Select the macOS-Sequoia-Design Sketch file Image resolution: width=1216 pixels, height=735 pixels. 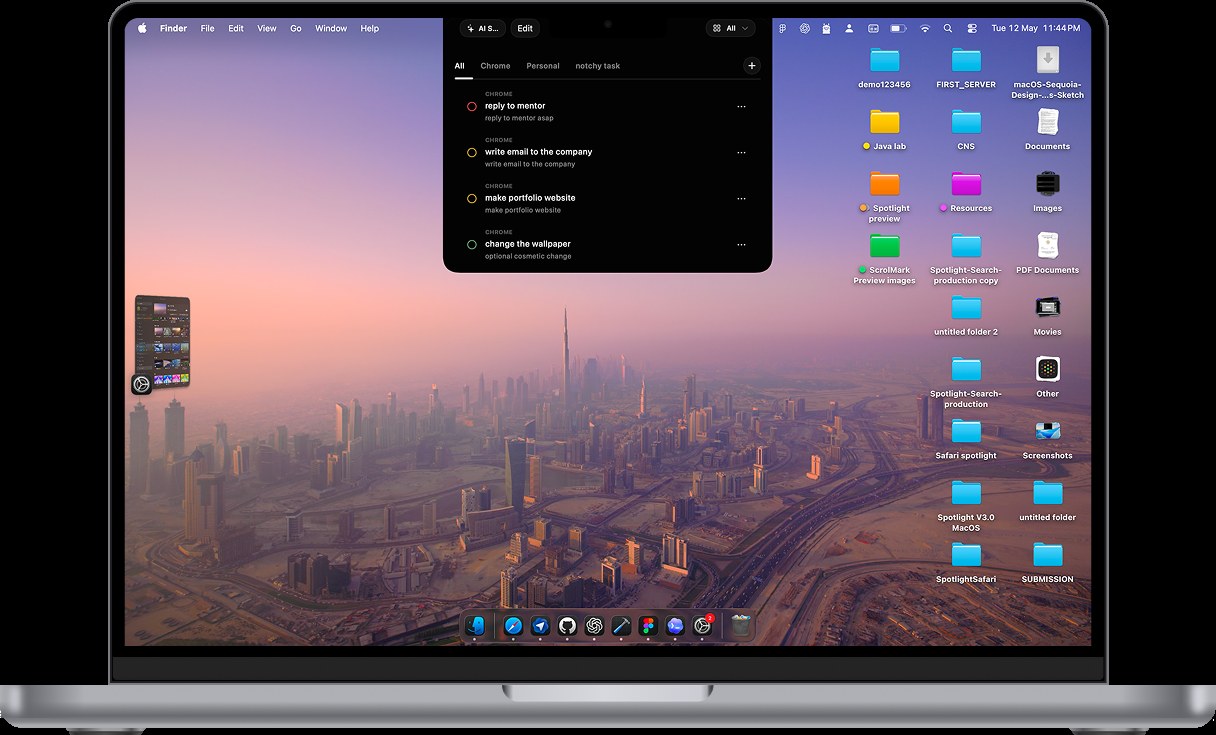tap(1047, 73)
